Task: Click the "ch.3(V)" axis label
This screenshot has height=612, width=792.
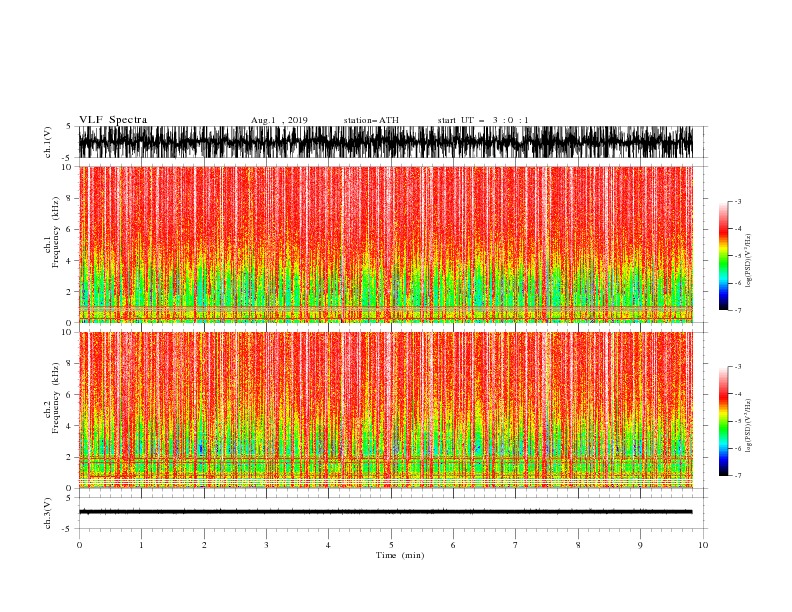Action: click(x=48, y=513)
